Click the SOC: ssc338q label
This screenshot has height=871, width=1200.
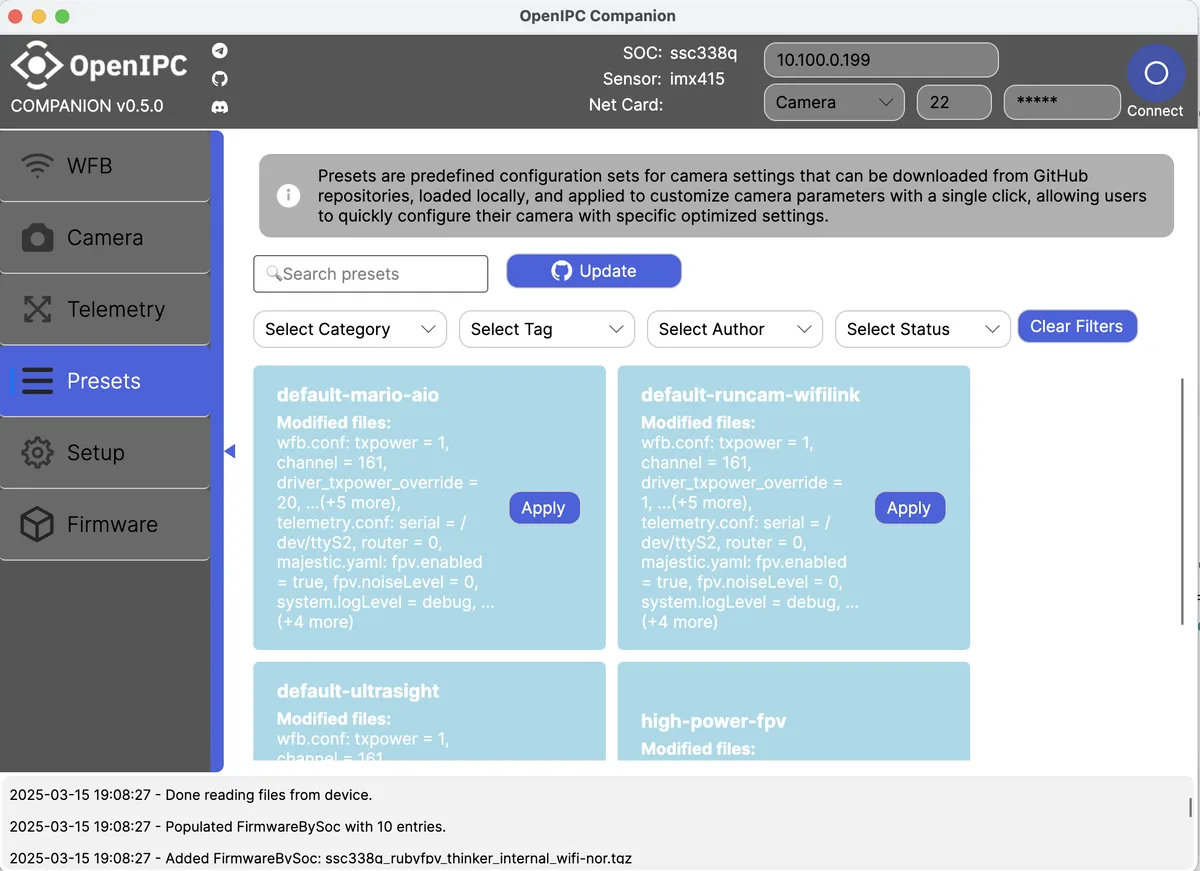click(679, 53)
